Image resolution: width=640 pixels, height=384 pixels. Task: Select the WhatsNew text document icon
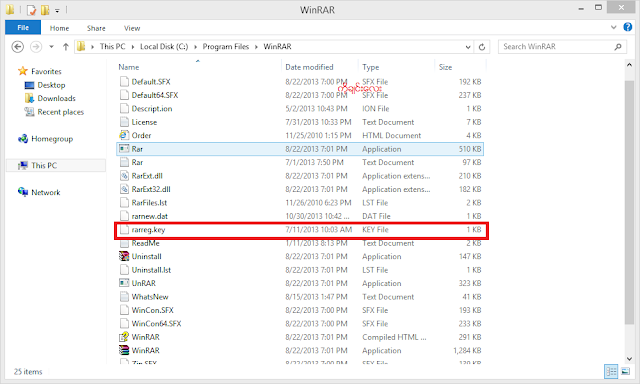124,296
